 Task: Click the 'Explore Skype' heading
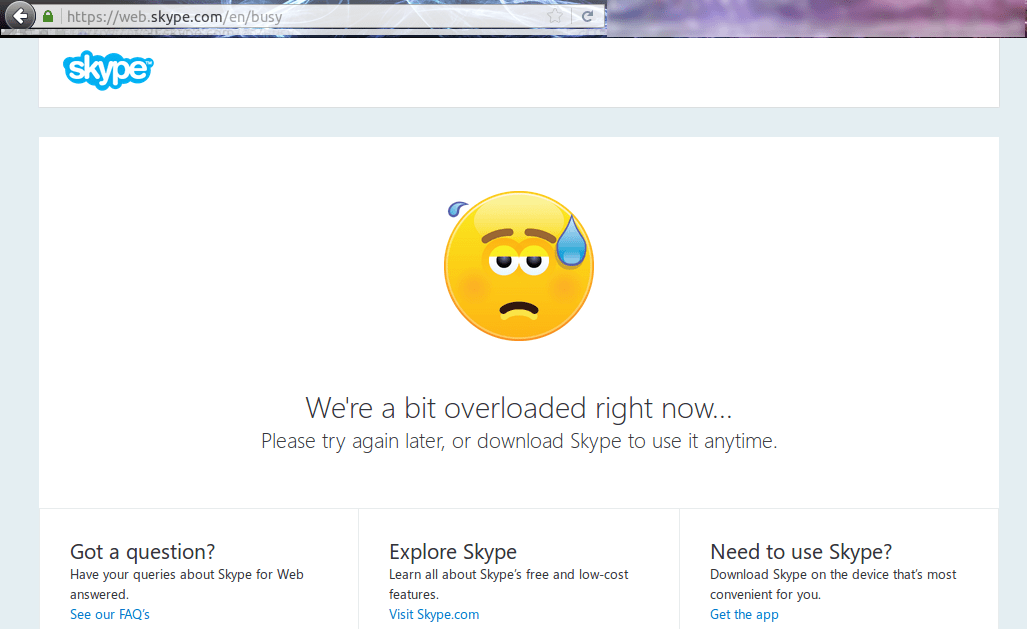453,552
